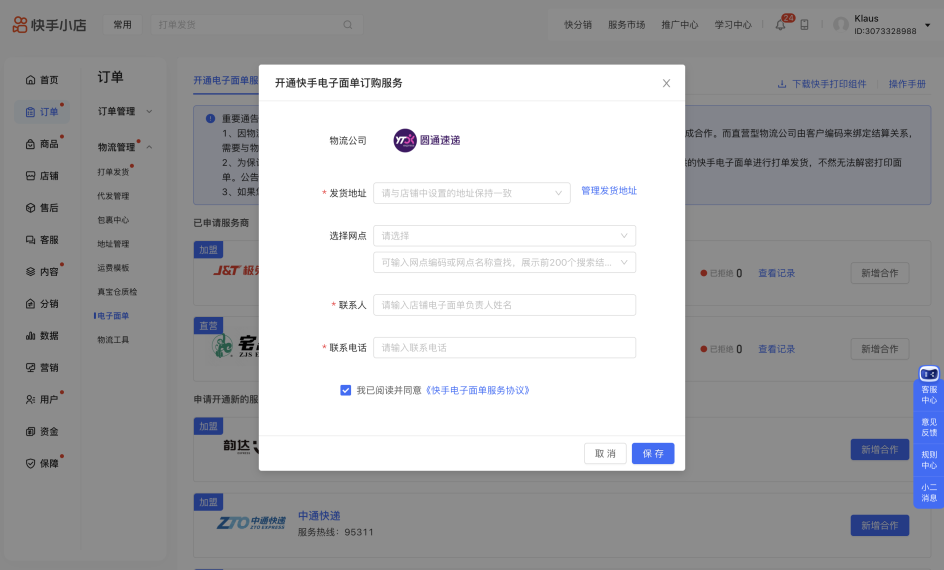Screen dimensions: 944x570
Task: Close the dialog with the X icon
Action: pyautogui.click(x=666, y=83)
